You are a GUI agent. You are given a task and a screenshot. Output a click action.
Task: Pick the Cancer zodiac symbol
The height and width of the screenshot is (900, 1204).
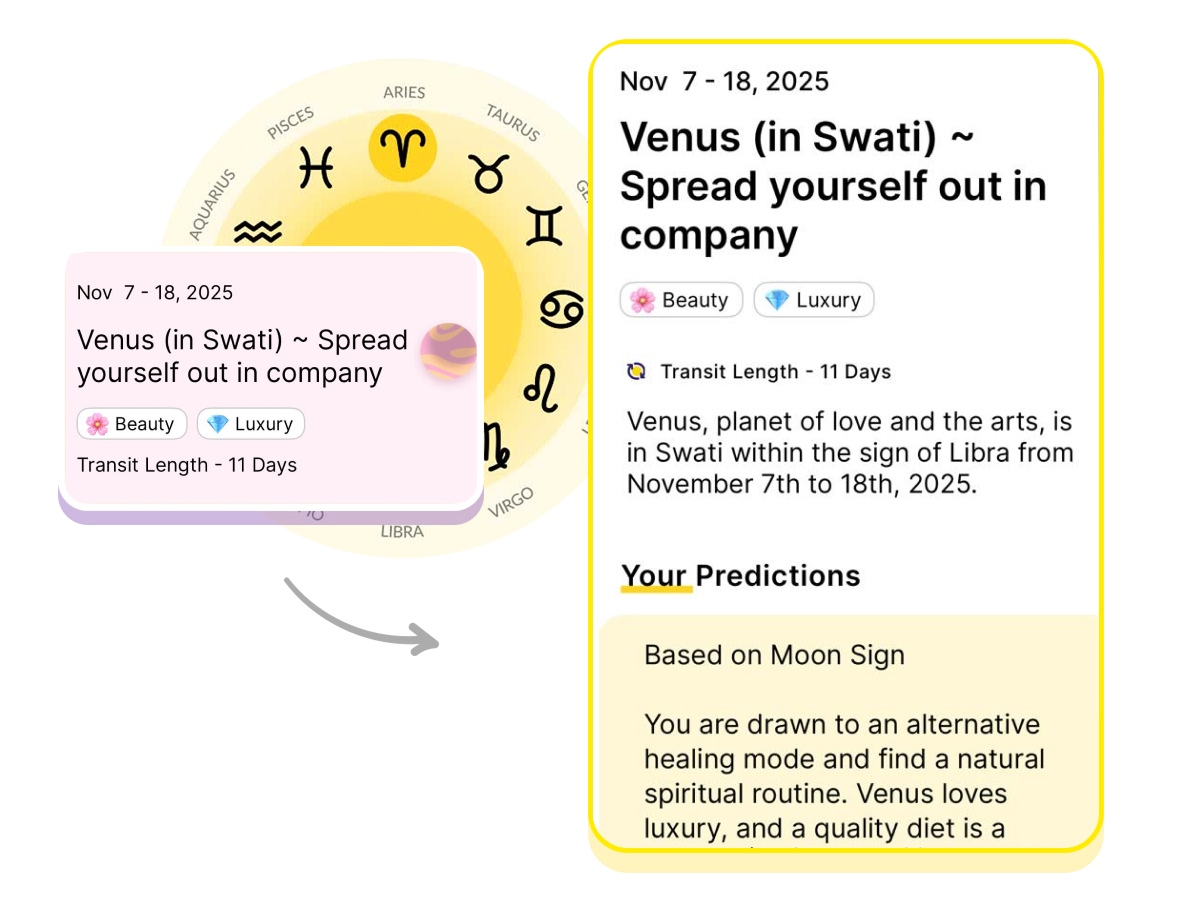coord(562,308)
